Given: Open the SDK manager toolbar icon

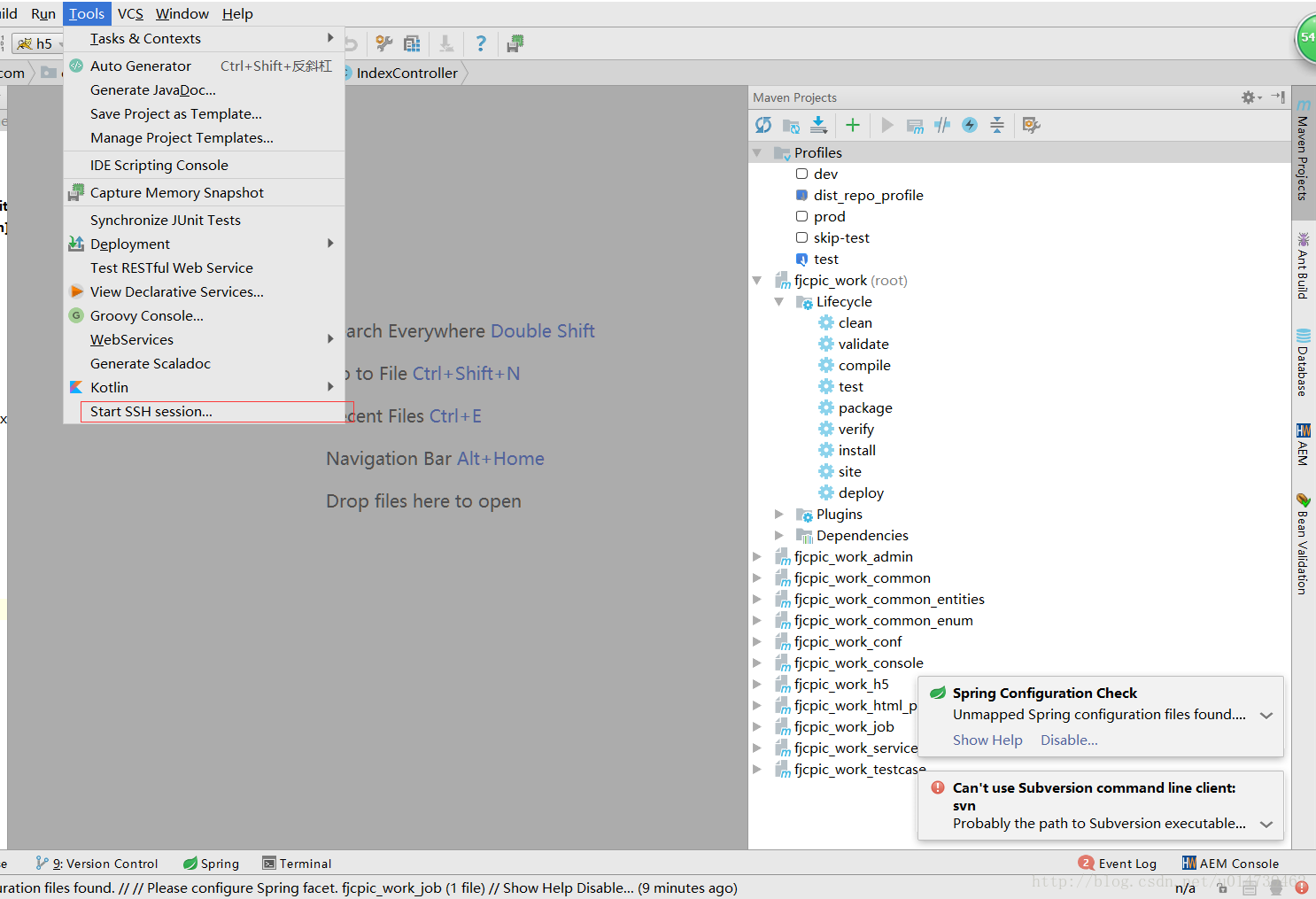Looking at the screenshot, I should 412,43.
